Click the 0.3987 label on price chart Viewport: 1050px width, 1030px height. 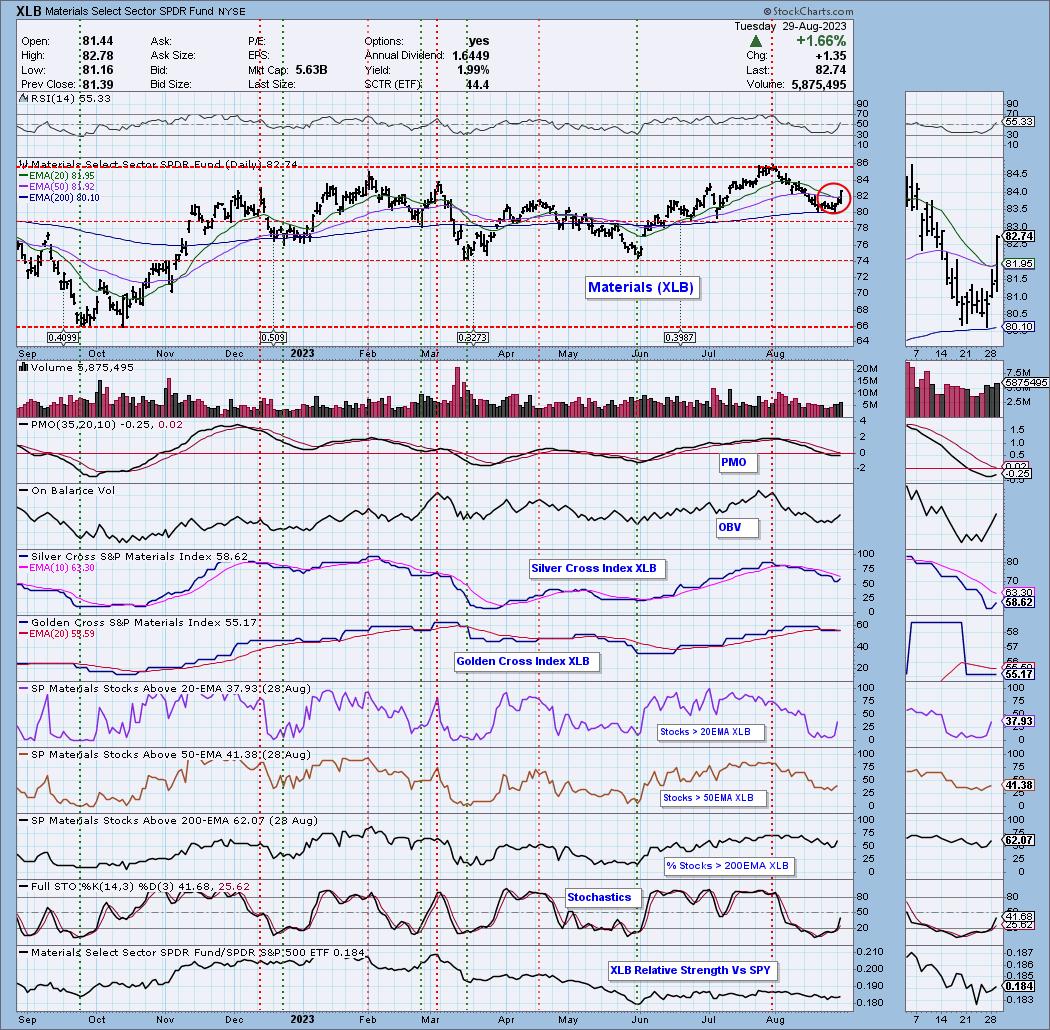[x=679, y=338]
